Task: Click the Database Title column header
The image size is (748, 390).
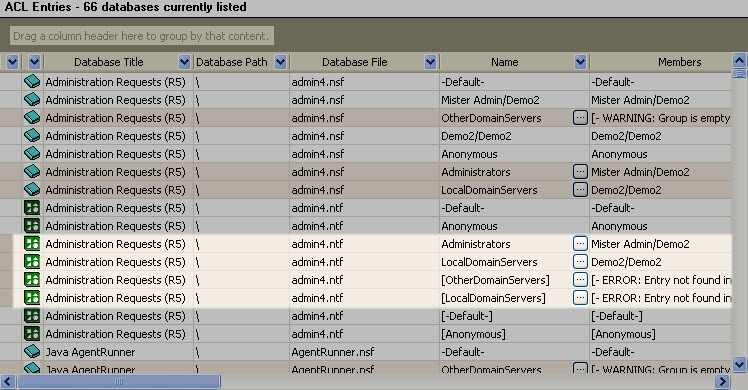Action: click(108, 62)
